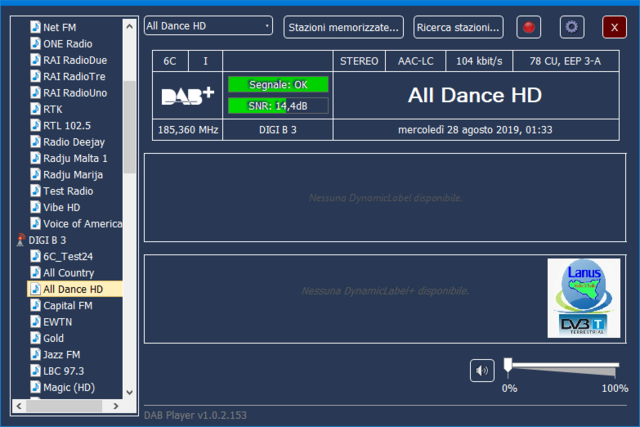Click the volume slider handle
Screen dimensions: 640x427
[508, 365]
